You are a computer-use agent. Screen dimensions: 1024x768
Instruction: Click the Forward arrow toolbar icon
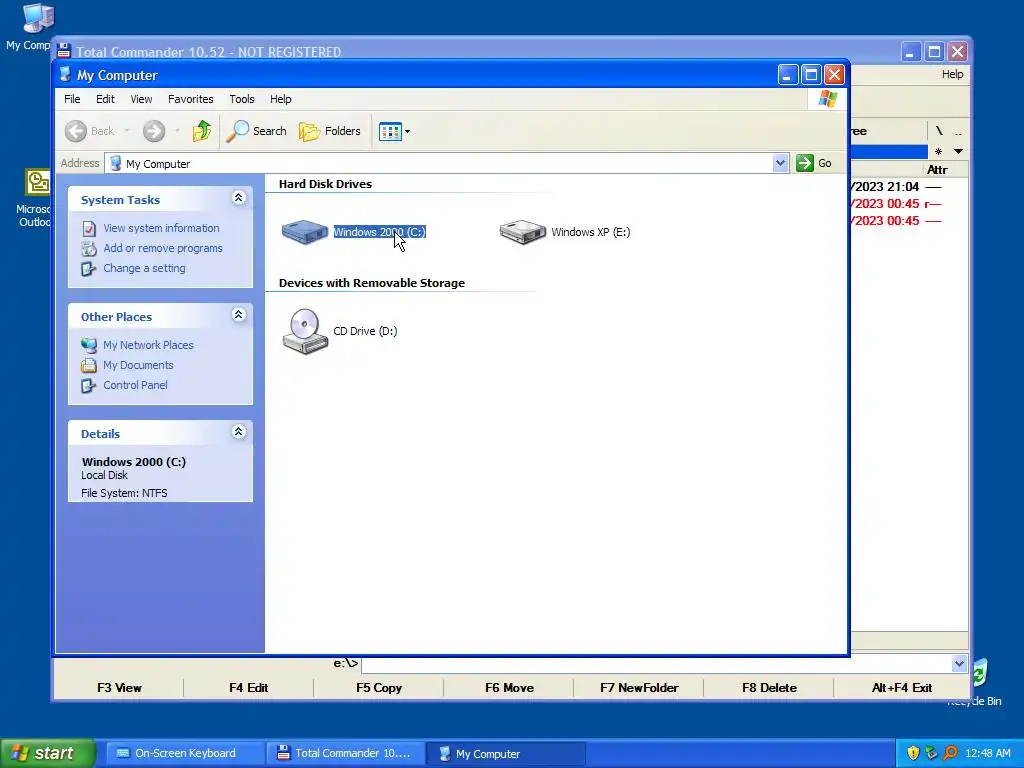(154, 131)
